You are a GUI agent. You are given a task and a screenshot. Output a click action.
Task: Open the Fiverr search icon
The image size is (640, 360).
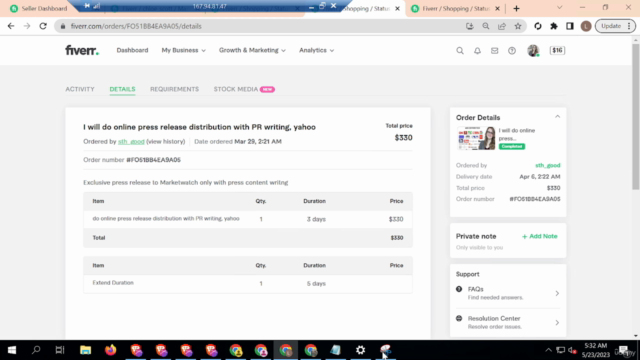(x=460, y=51)
